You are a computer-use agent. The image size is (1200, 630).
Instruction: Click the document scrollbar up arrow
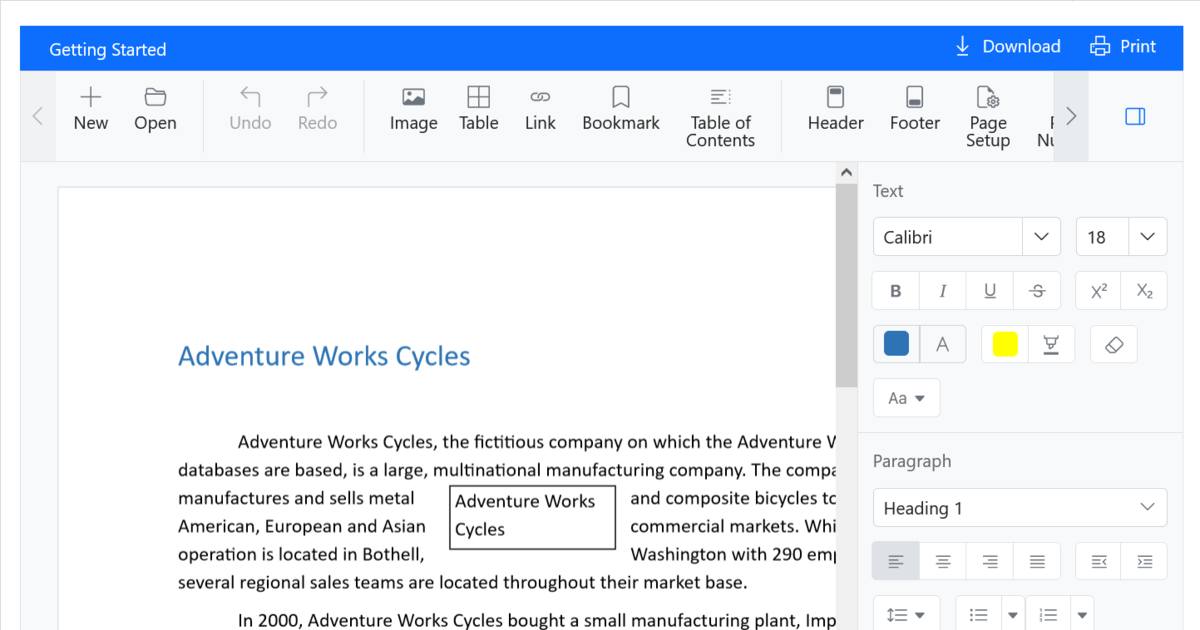pyautogui.click(x=846, y=173)
